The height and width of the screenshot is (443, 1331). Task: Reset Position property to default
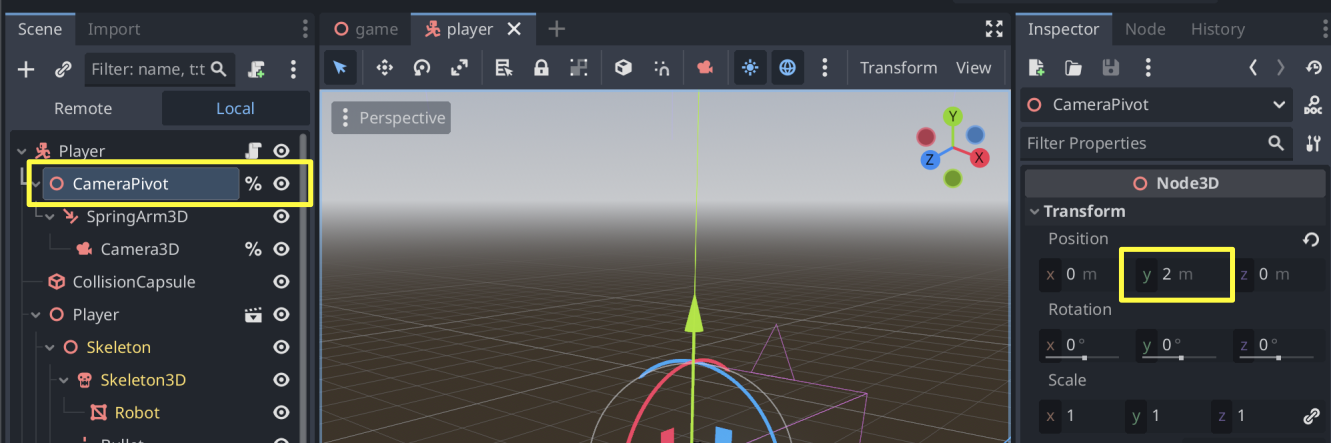pos(1311,239)
